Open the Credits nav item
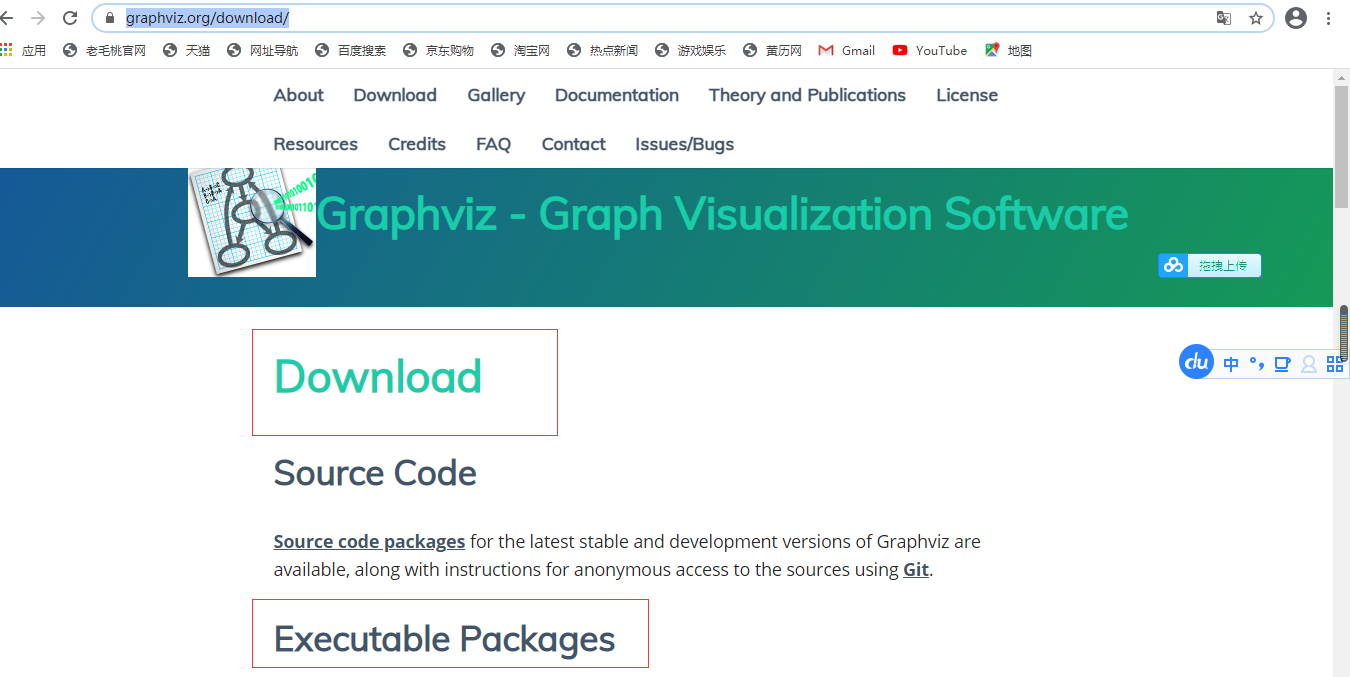 click(x=417, y=144)
